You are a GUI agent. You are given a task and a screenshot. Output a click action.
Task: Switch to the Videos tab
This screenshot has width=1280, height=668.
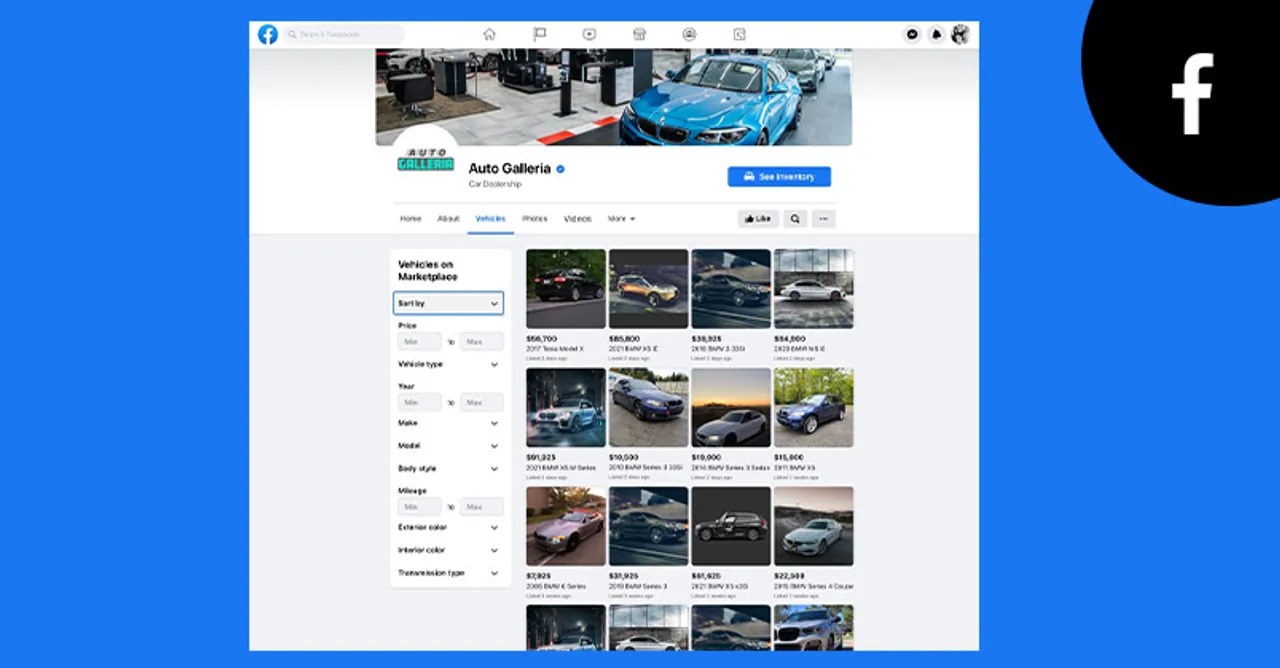[x=578, y=218]
